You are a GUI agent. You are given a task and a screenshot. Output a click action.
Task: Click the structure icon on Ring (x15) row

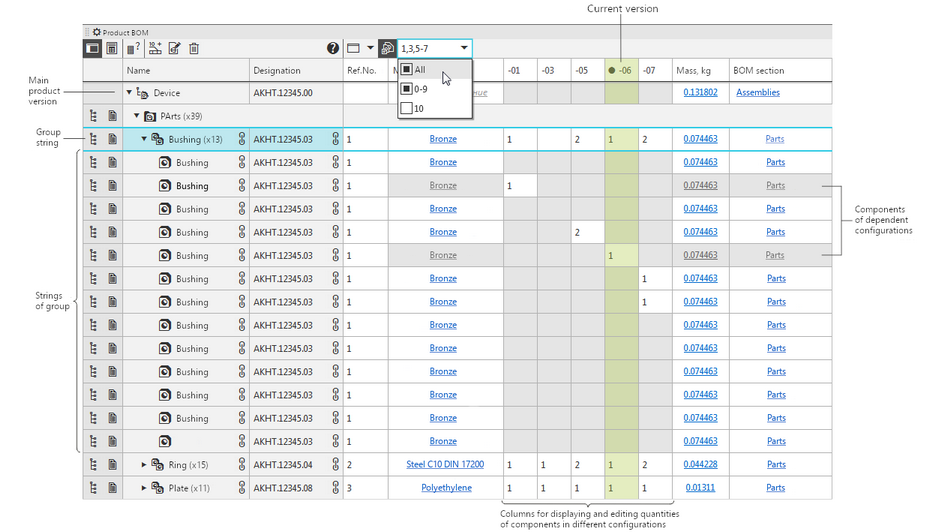(93, 464)
